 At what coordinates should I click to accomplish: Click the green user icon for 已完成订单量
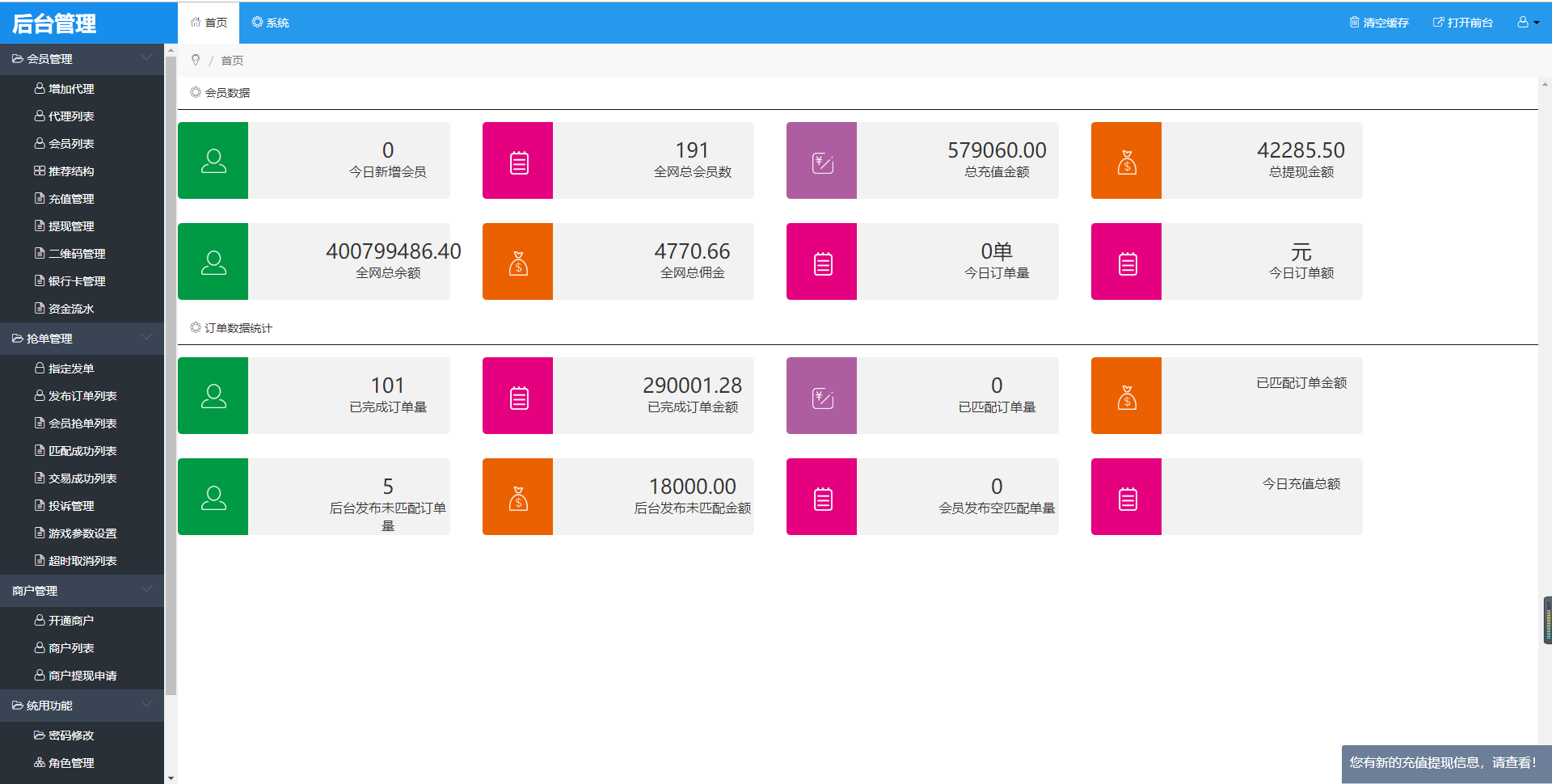coord(213,396)
